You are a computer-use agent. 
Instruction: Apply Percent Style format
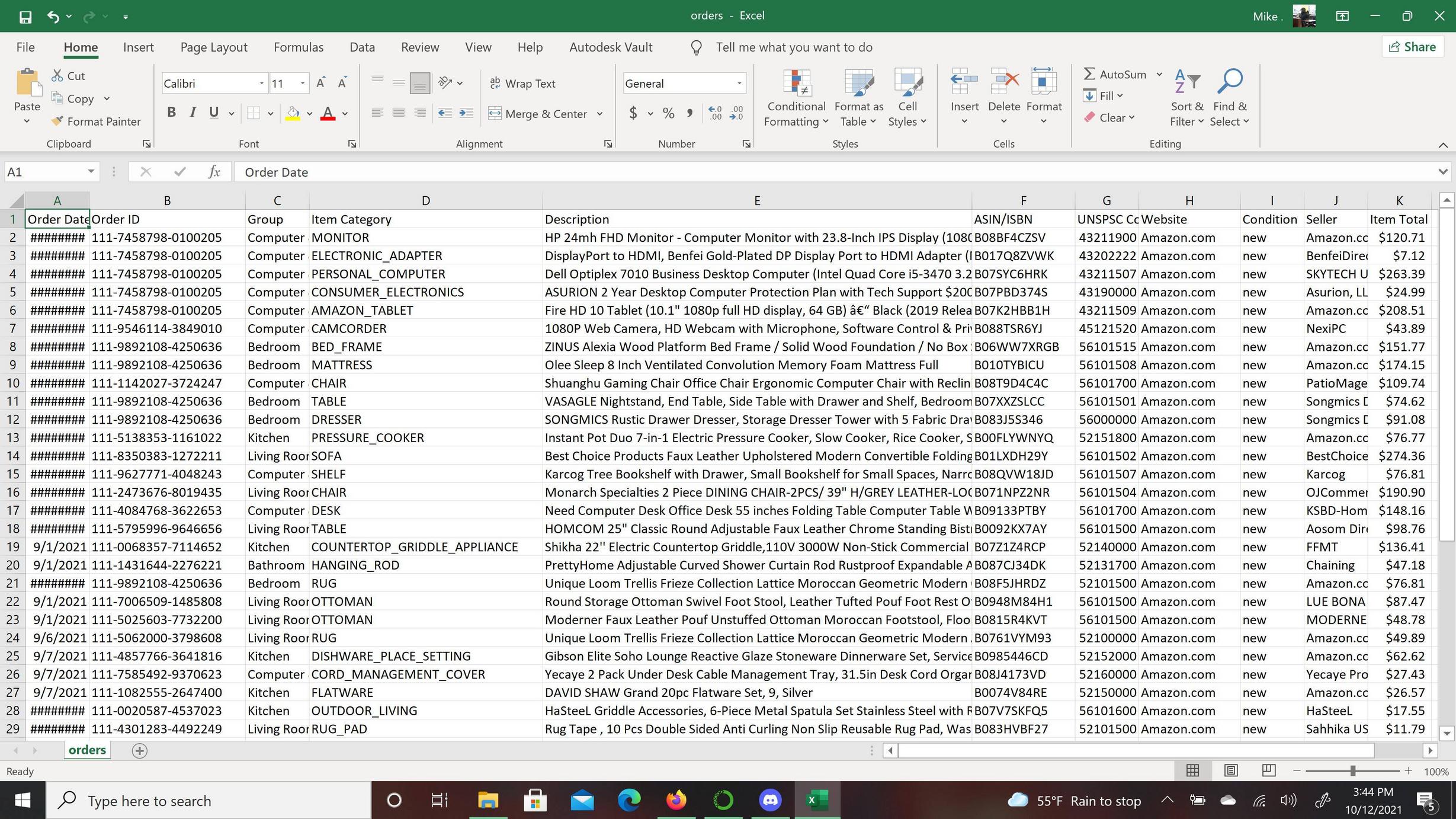pos(669,113)
